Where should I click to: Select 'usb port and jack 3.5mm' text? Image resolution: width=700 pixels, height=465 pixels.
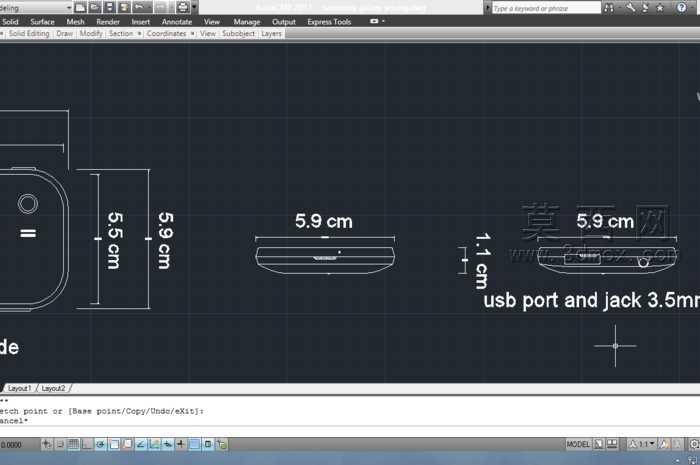click(592, 300)
